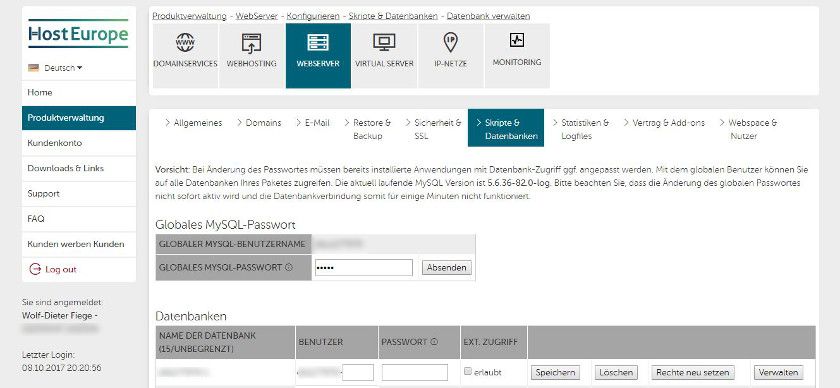Image resolution: width=840 pixels, height=388 pixels.
Task: Focus the database Benutzer suffix field
Action: pos(358,372)
